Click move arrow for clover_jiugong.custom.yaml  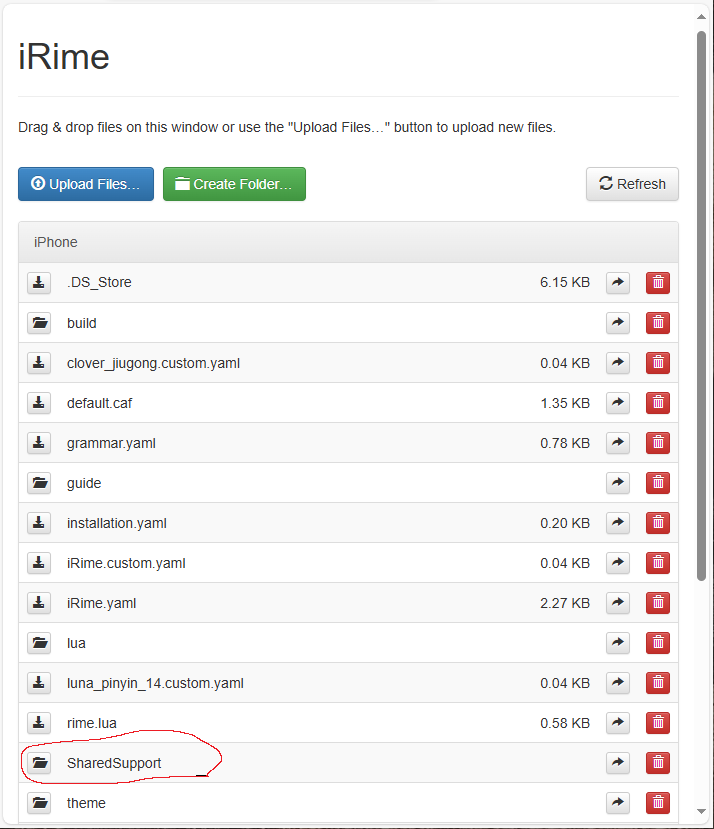[x=618, y=363]
